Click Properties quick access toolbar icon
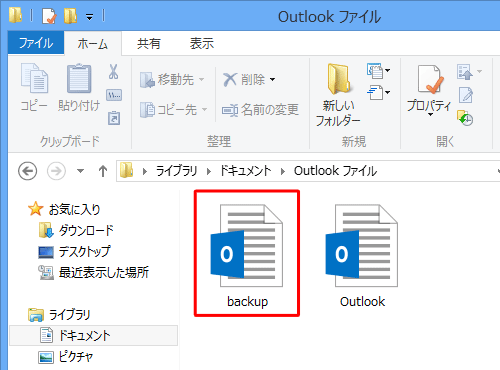 pyautogui.click(x=49, y=16)
